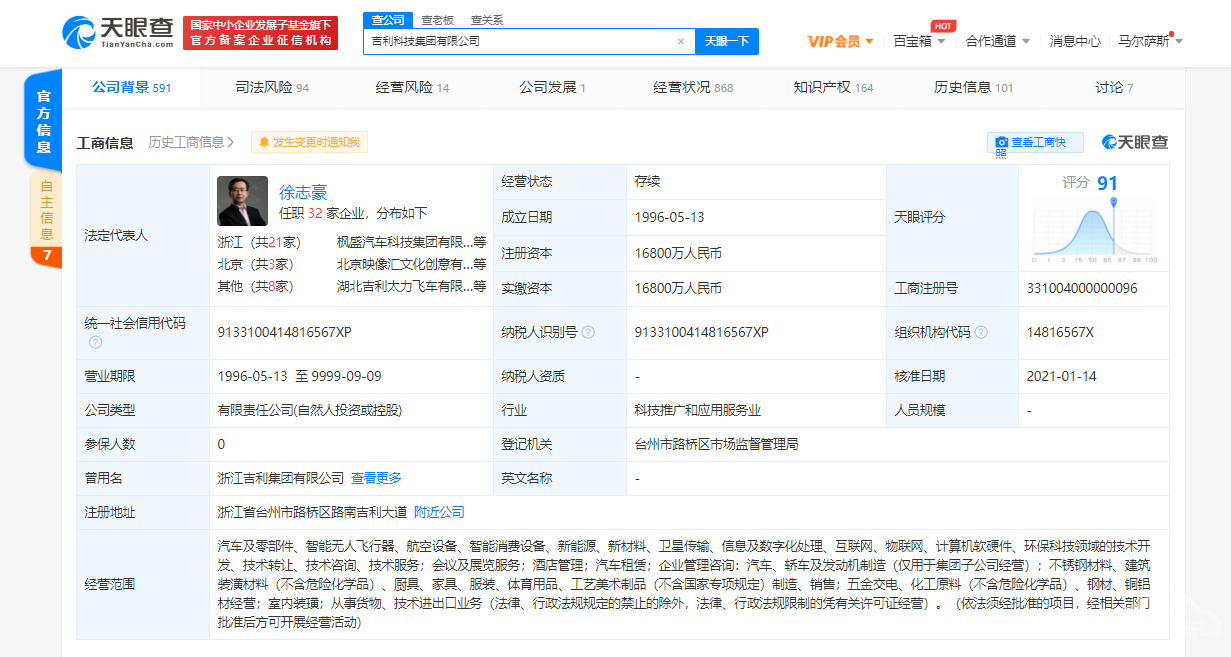Select the 查老板 search tab
Screen dimensions: 1231x657
[437, 20]
